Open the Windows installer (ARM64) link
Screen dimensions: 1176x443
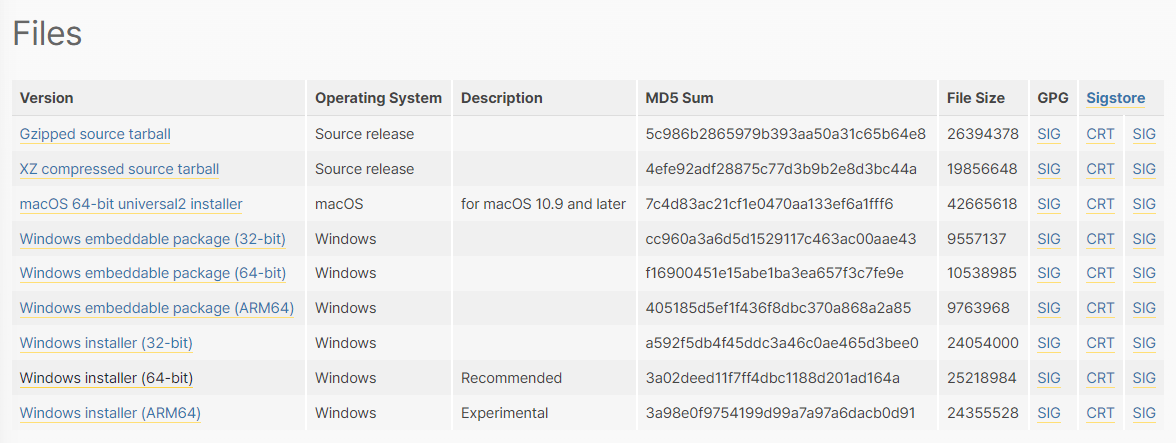(110, 413)
